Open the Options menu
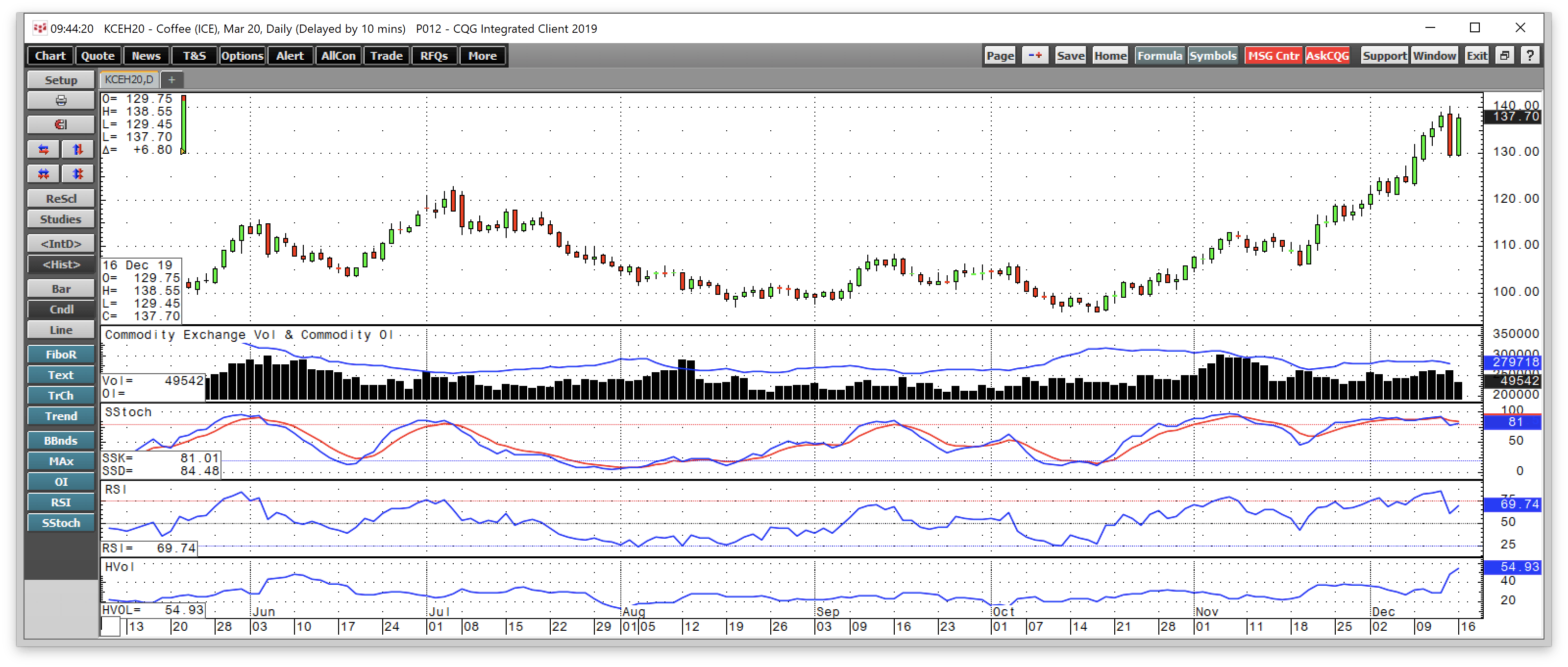 [242, 55]
